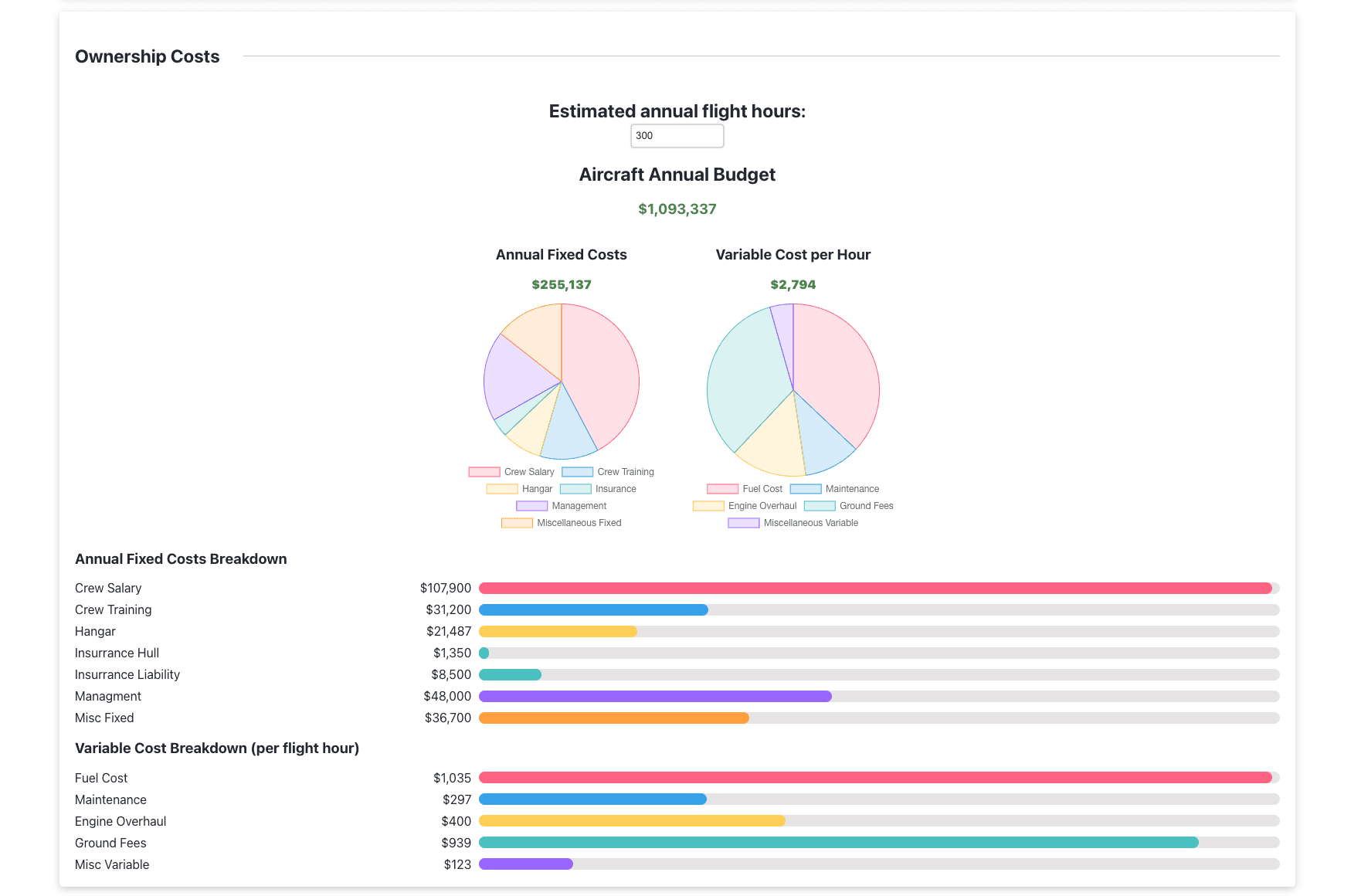Click the Hangar progress bar
Screen dimensions: 1368x896
[x=879, y=632]
